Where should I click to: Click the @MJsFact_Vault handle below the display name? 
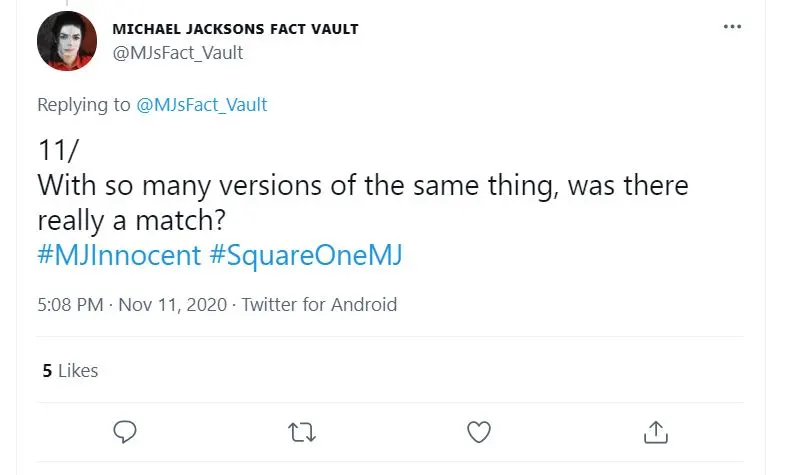coord(178,53)
